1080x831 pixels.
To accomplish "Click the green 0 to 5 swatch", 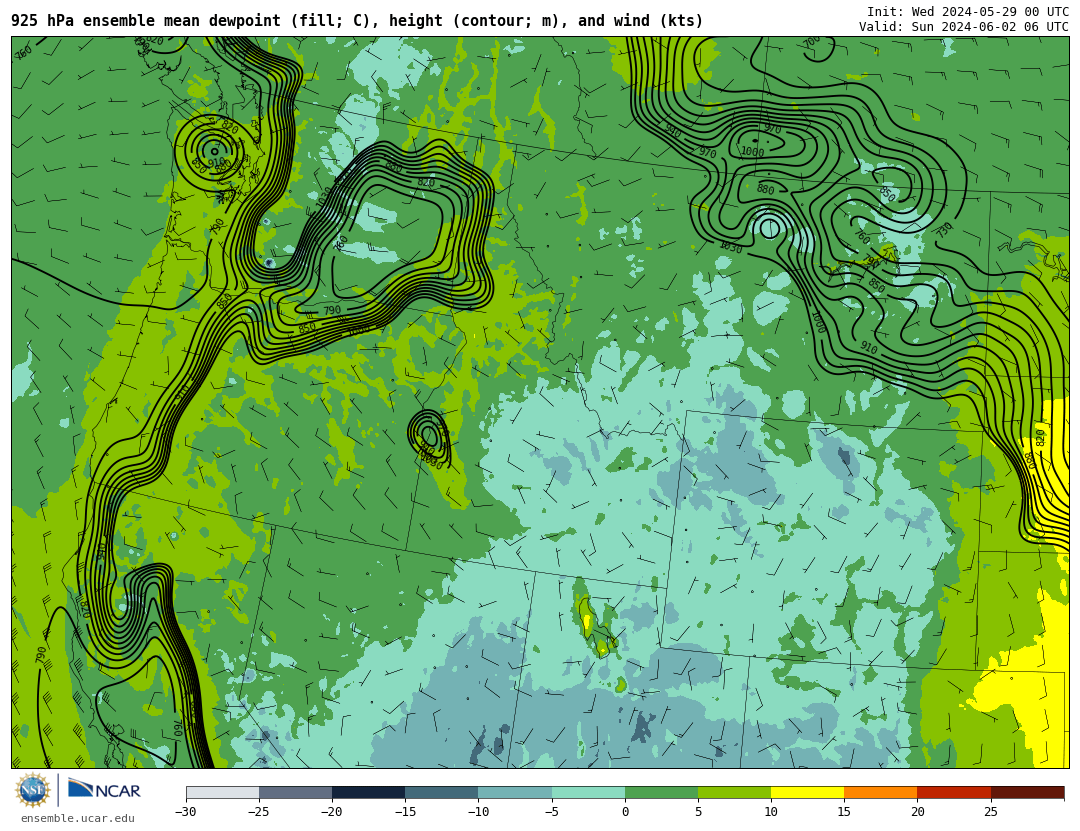I will (x=661, y=792).
